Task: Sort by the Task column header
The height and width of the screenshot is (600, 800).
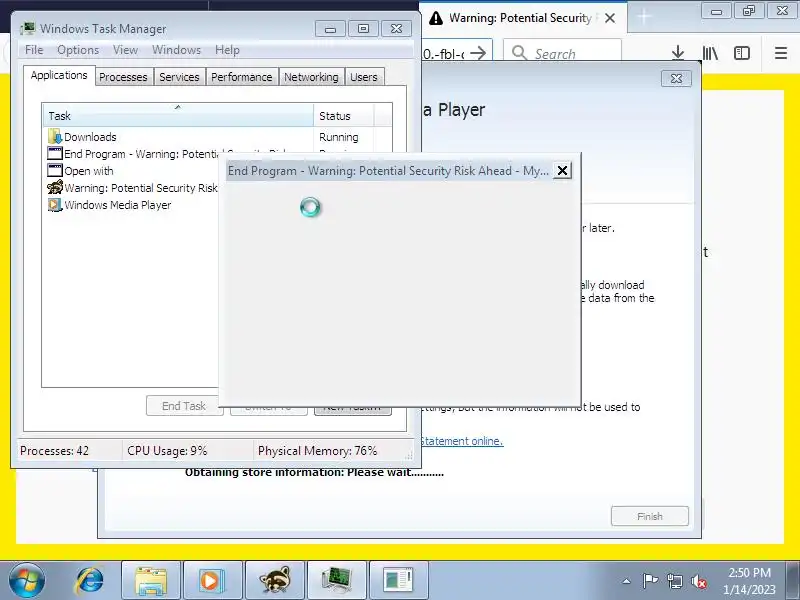Action: point(179,116)
